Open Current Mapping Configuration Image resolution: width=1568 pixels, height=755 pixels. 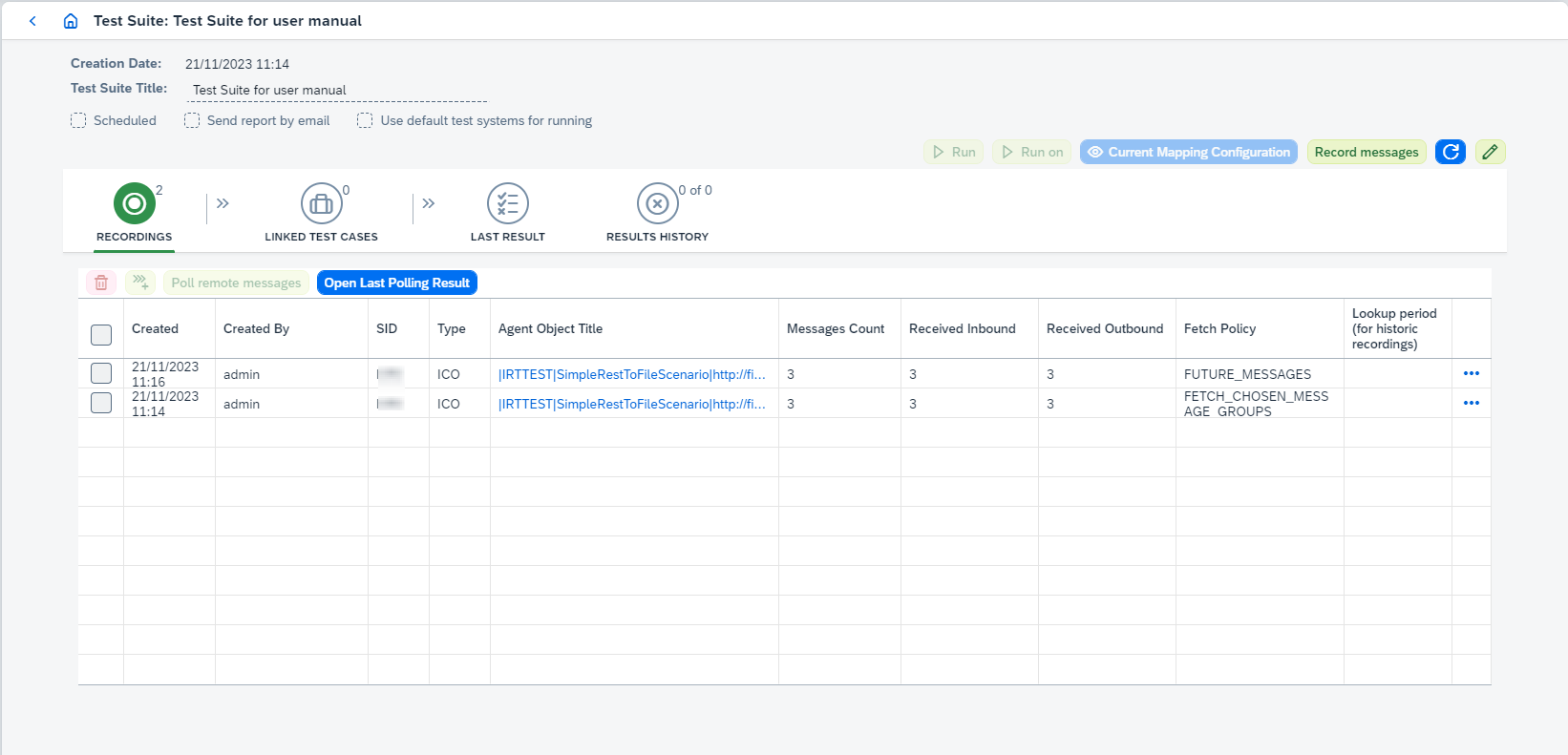point(1189,152)
